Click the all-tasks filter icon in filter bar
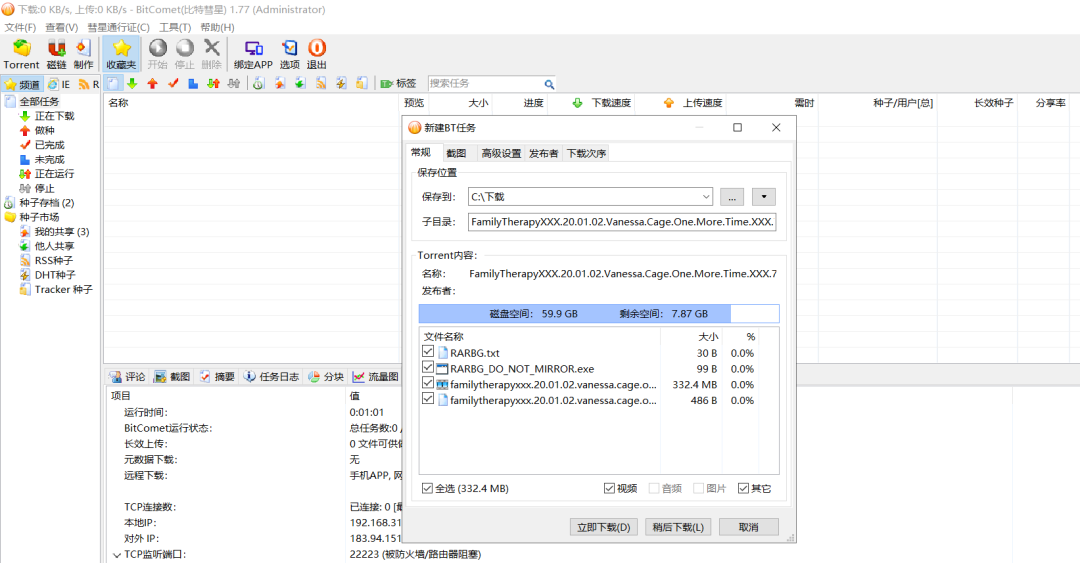This screenshot has height=563, width=1080. 113,83
